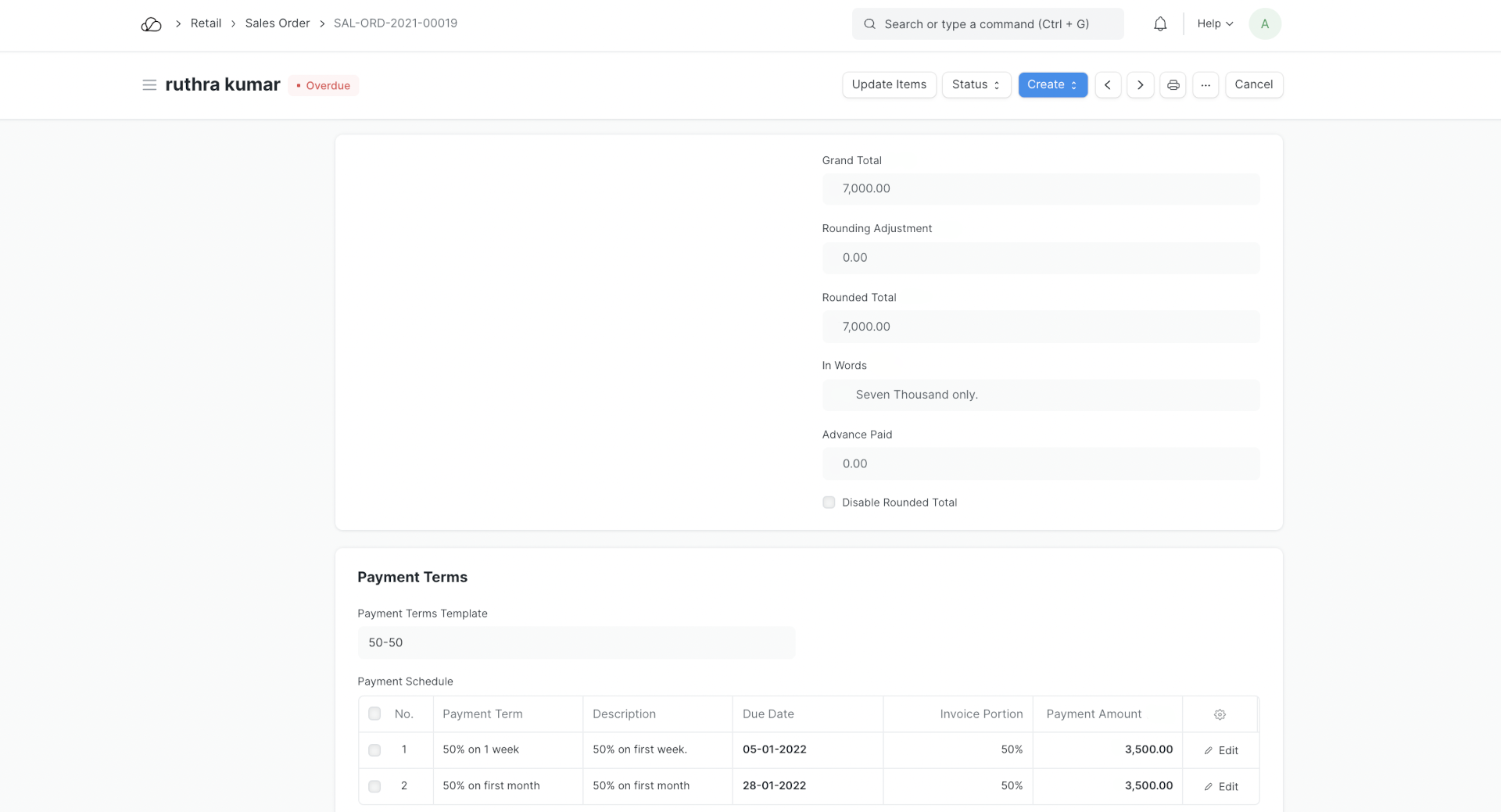This screenshot has height=812, width=1501.
Task: Expand the Create dropdown button
Action: pyautogui.click(x=1052, y=84)
